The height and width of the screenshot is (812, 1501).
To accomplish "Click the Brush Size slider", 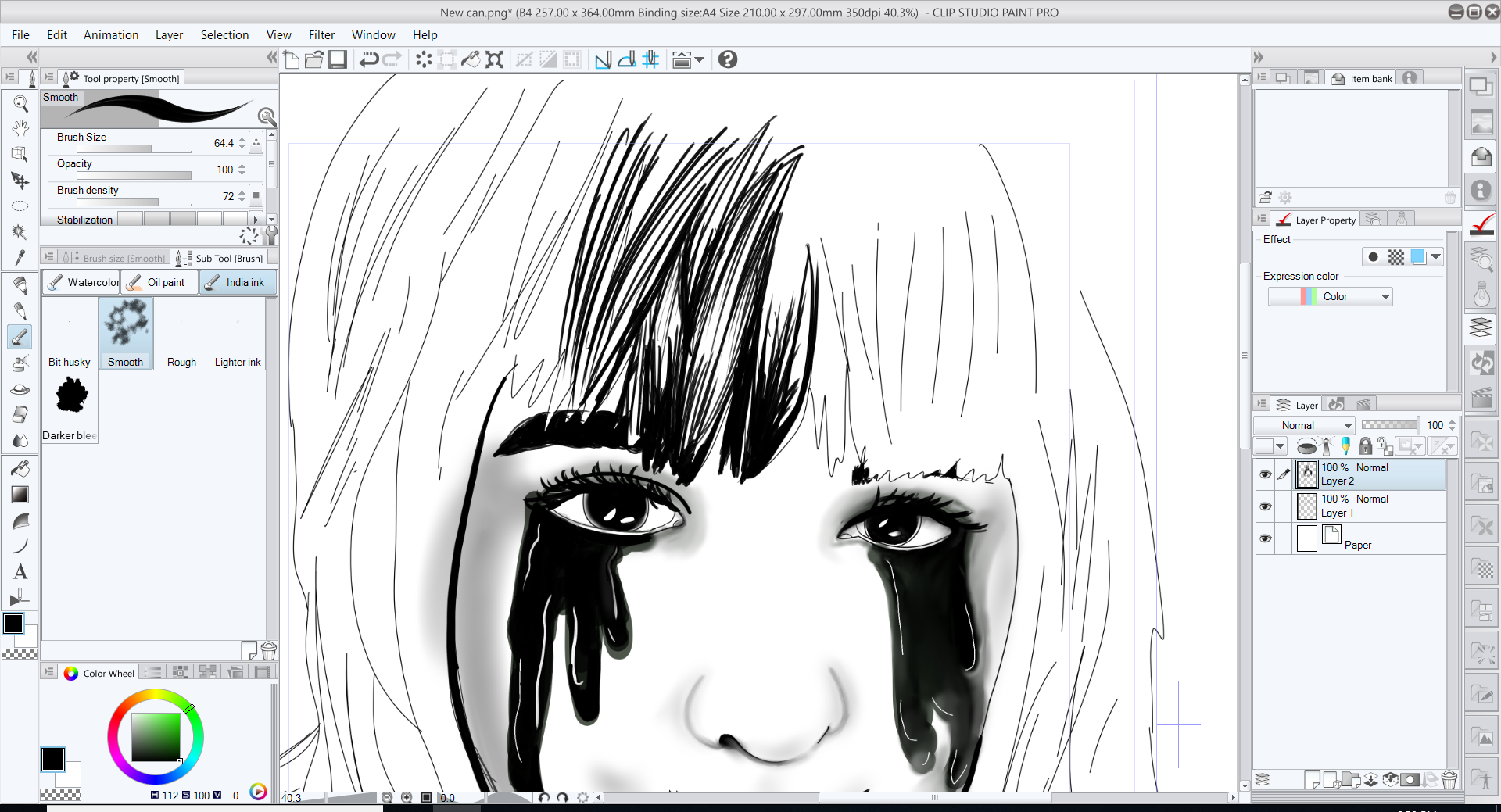I will pos(134,148).
